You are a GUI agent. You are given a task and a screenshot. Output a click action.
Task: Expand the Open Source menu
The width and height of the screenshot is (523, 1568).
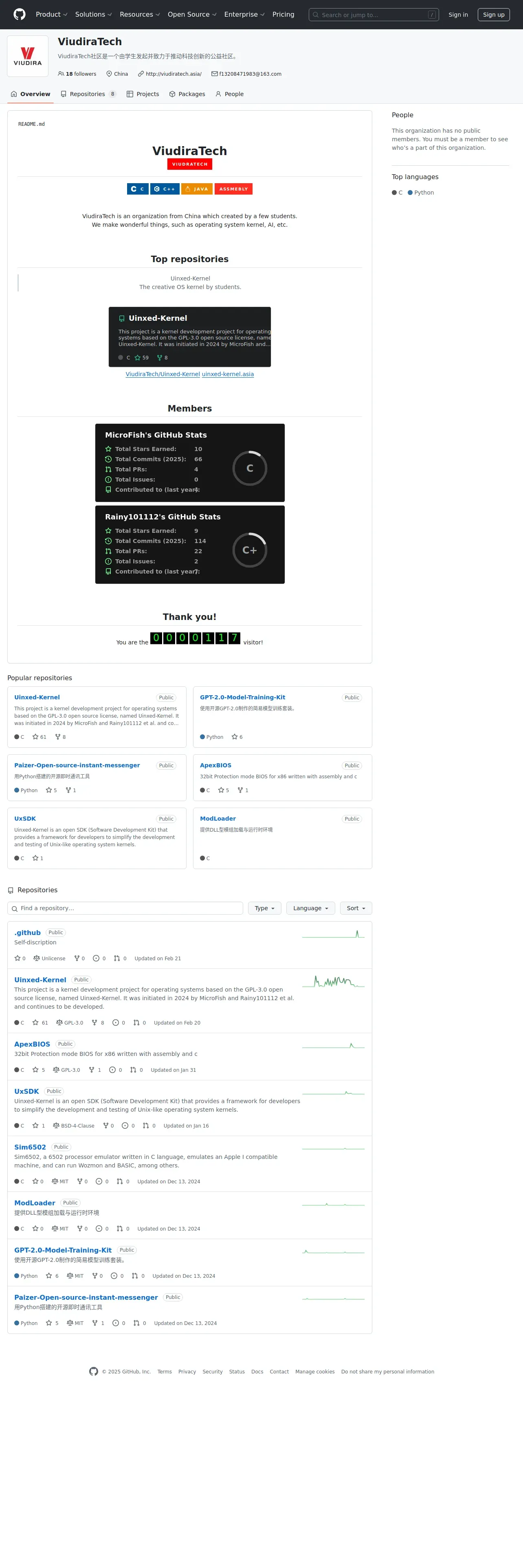point(192,15)
